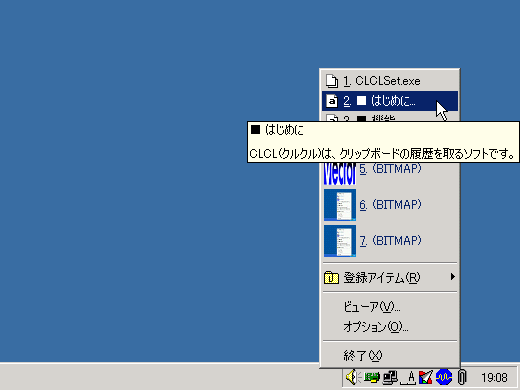Choose highlighted item 2. はじめに
The width and height of the screenshot is (520, 390).
point(390,101)
